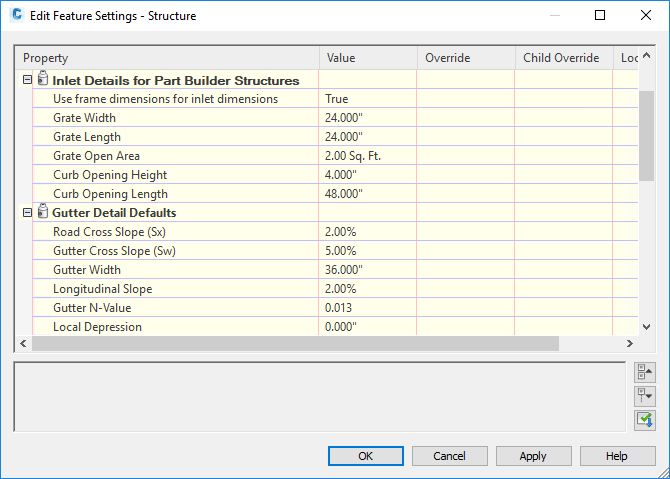Viewport: 670px width, 479px height.
Task: Click the Child Override column header
Action: [x=562, y=58]
